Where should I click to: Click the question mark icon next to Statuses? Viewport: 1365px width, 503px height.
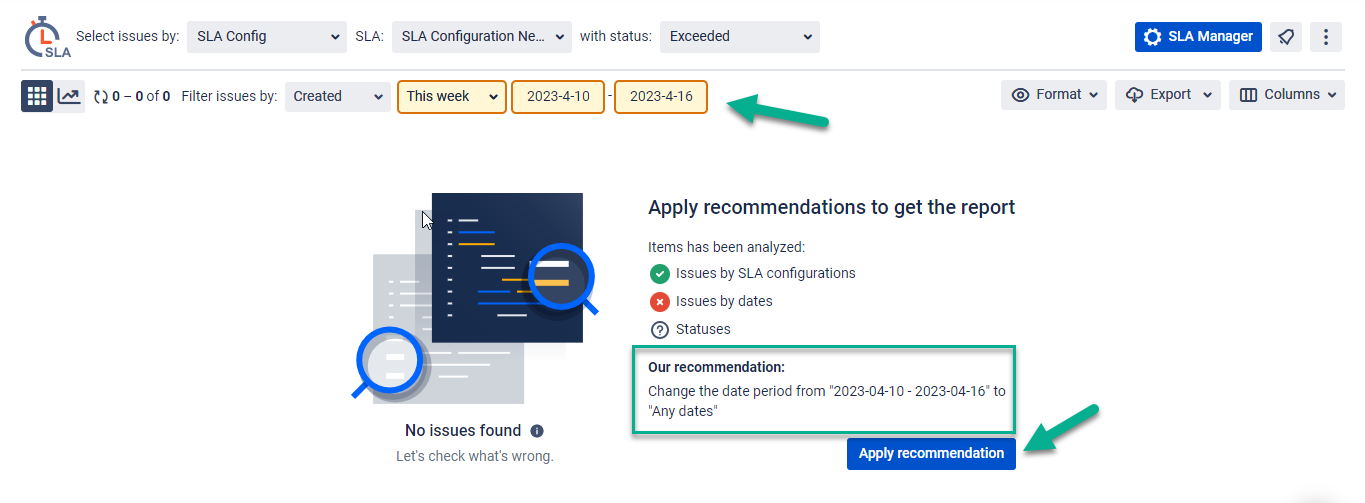[659, 330]
